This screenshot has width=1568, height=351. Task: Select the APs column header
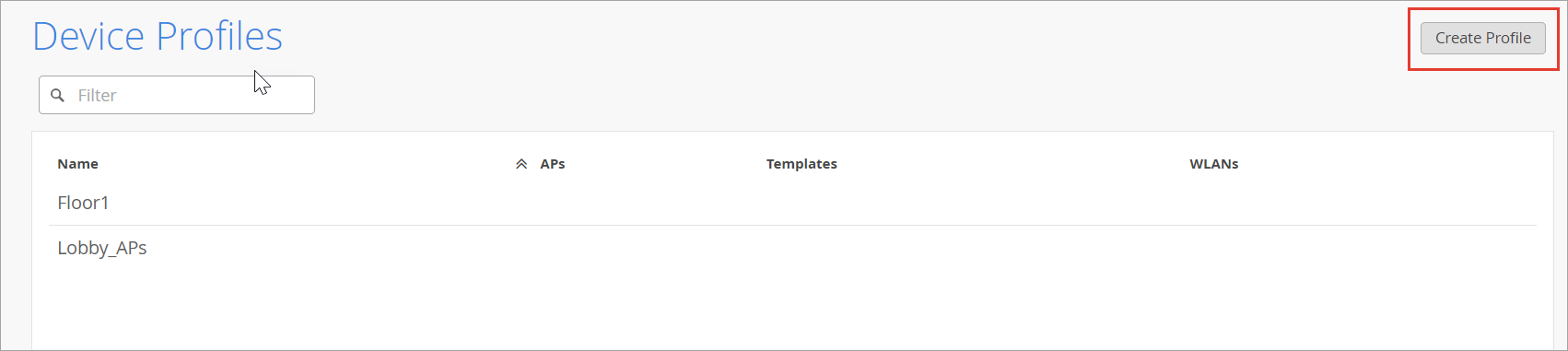[553, 164]
